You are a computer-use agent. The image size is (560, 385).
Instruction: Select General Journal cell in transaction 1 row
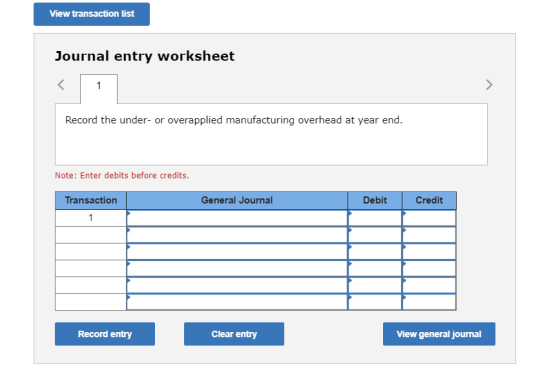pos(237,218)
